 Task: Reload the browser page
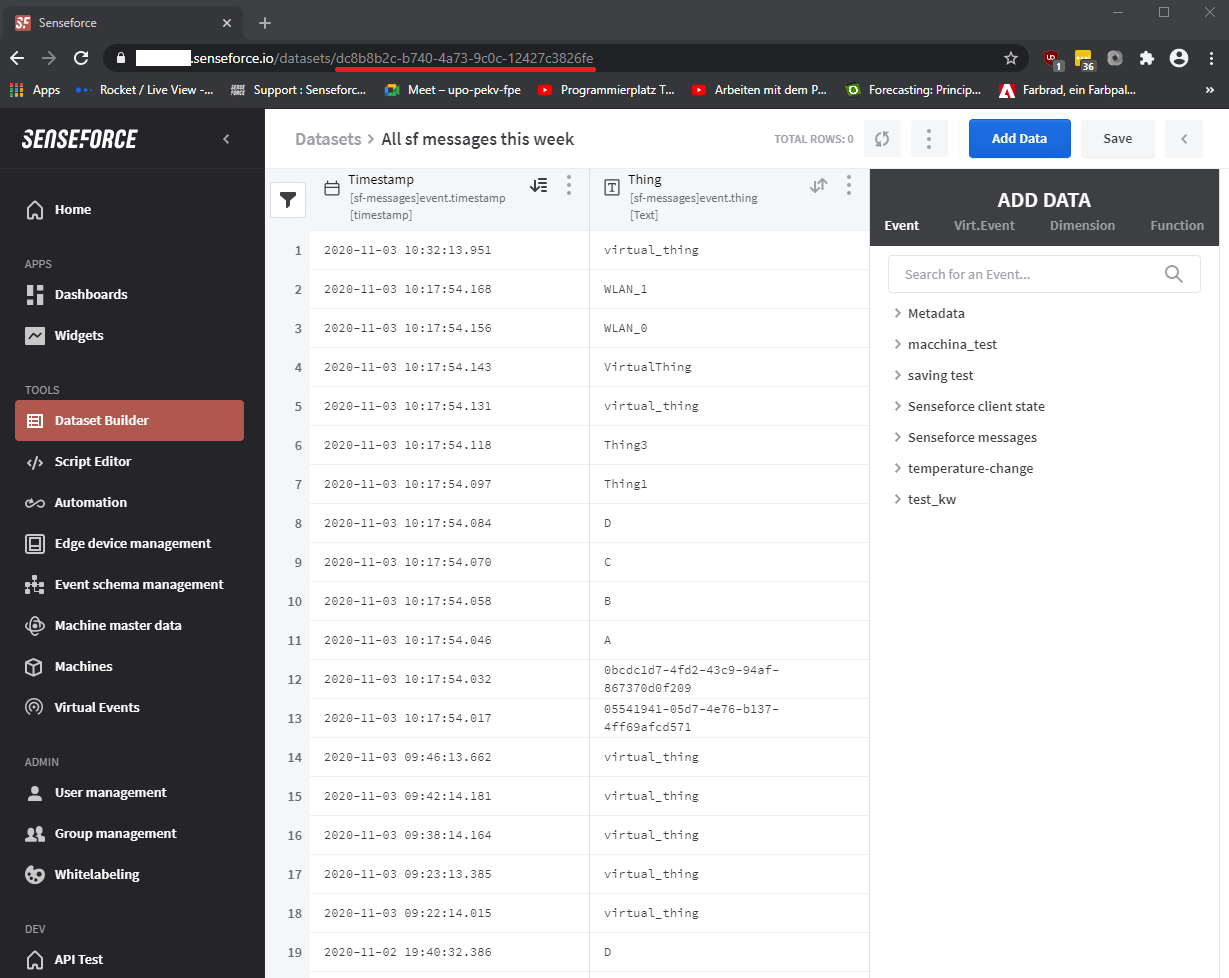pyautogui.click(x=81, y=58)
